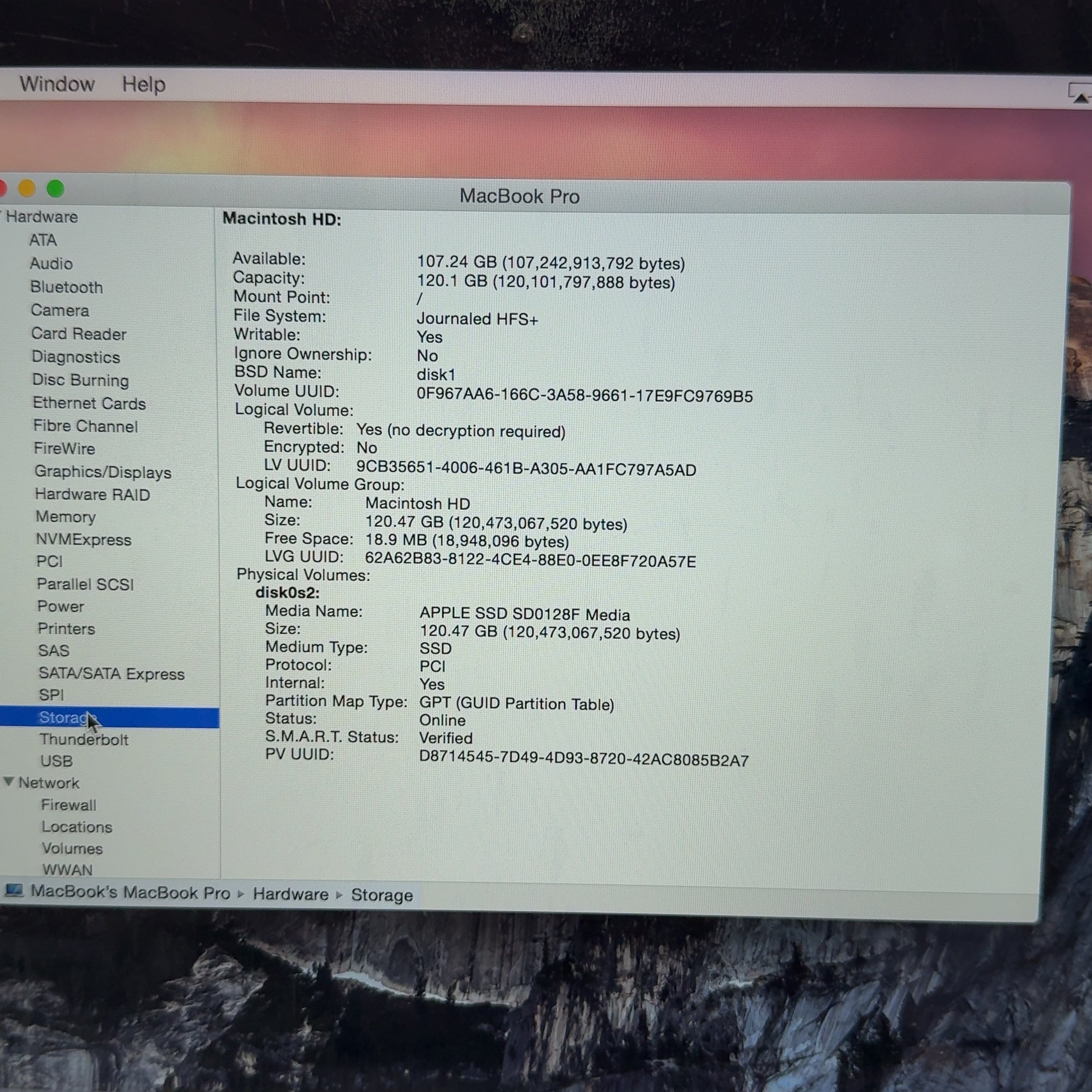
Task: Select the Network category header
Action: click(49, 783)
